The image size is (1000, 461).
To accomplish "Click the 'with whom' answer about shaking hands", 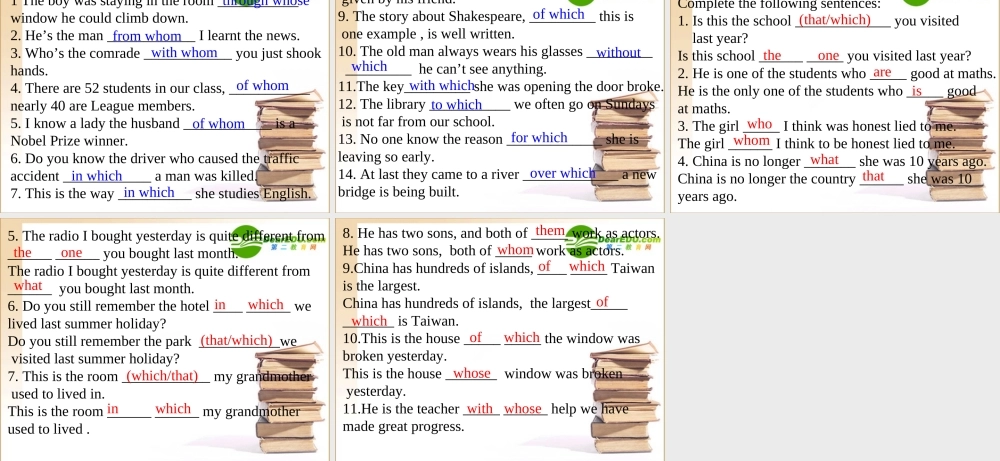I will [x=184, y=53].
